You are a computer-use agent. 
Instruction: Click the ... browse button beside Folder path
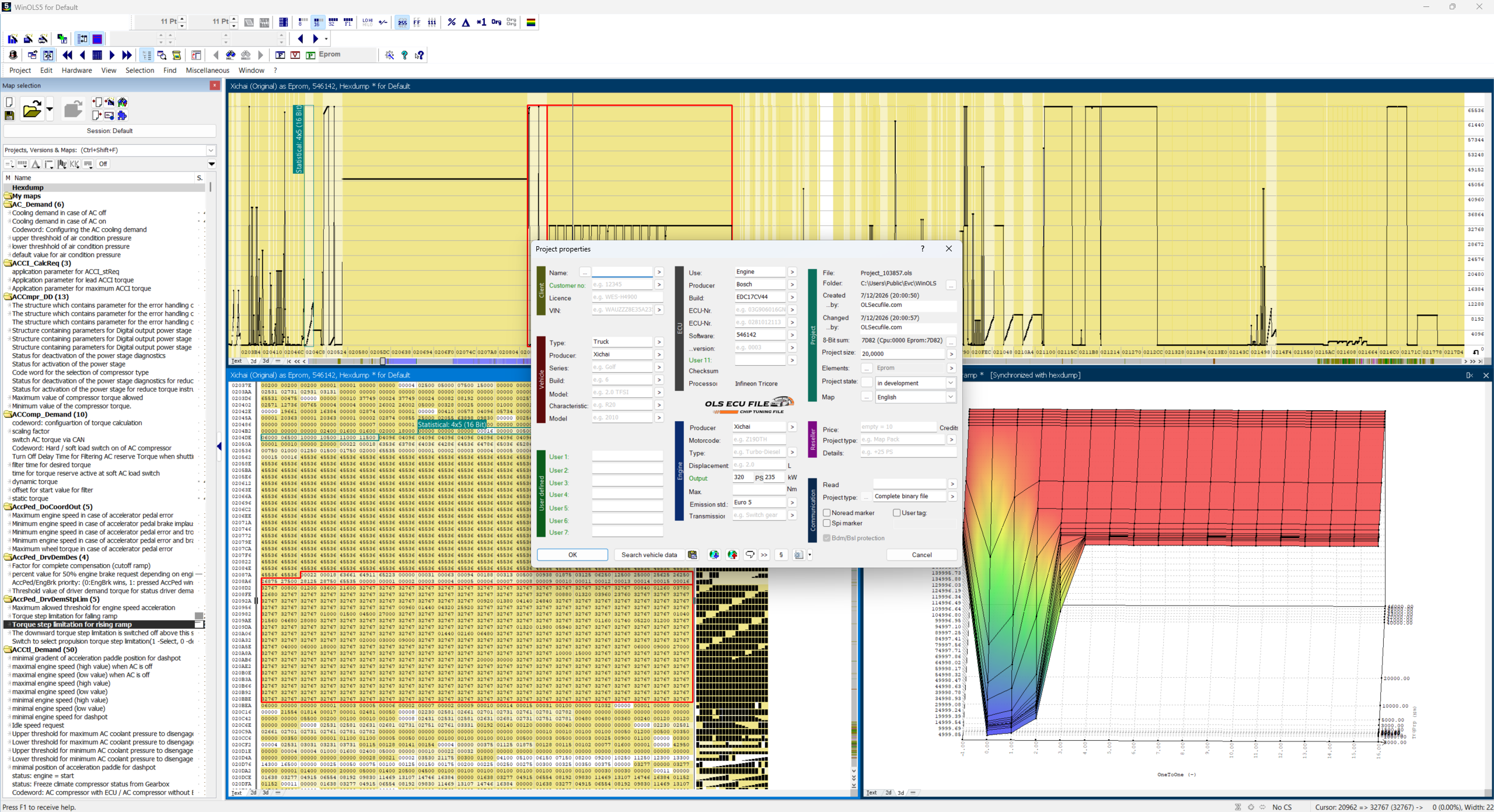coord(951,284)
